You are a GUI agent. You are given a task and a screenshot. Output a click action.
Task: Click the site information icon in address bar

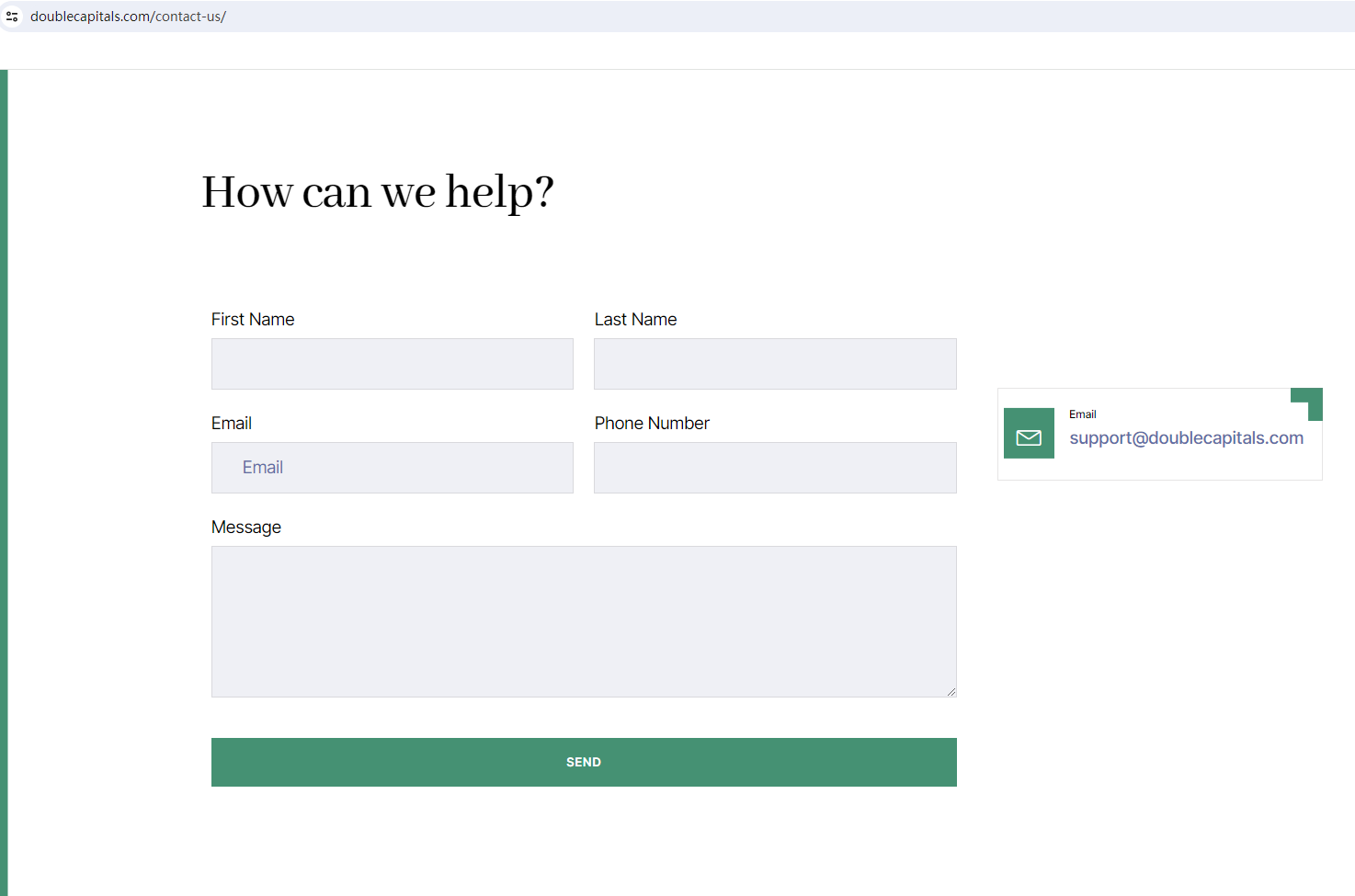pos(12,17)
